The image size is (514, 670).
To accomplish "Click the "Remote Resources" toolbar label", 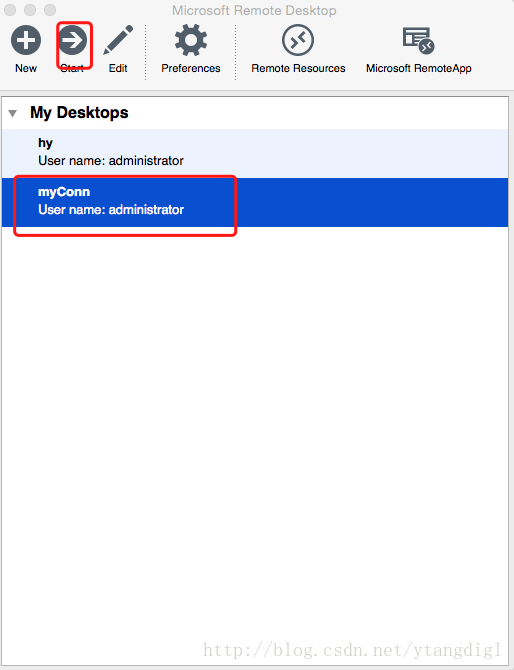I will tap(298, 68).
